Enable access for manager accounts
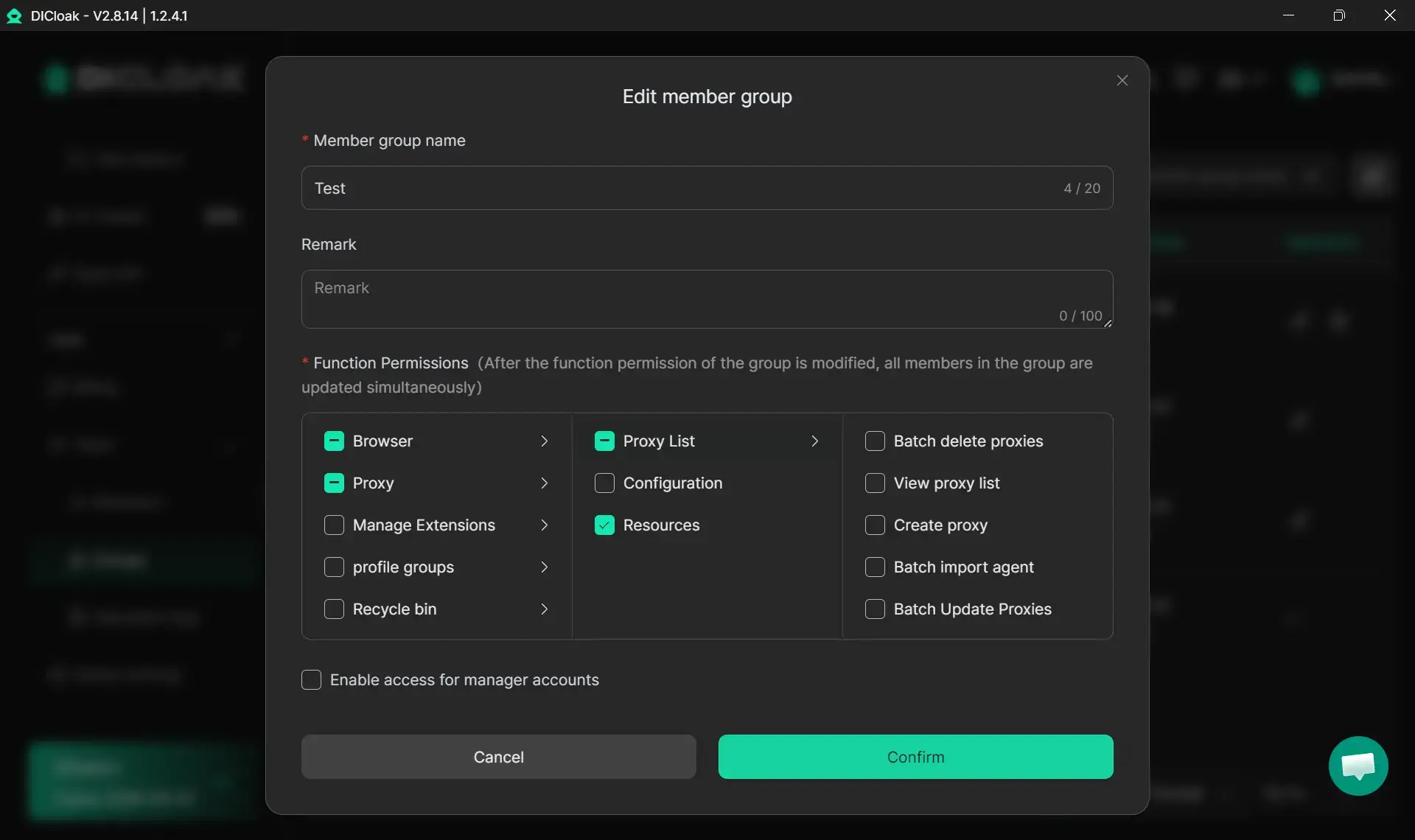 (x=311, y=679)
